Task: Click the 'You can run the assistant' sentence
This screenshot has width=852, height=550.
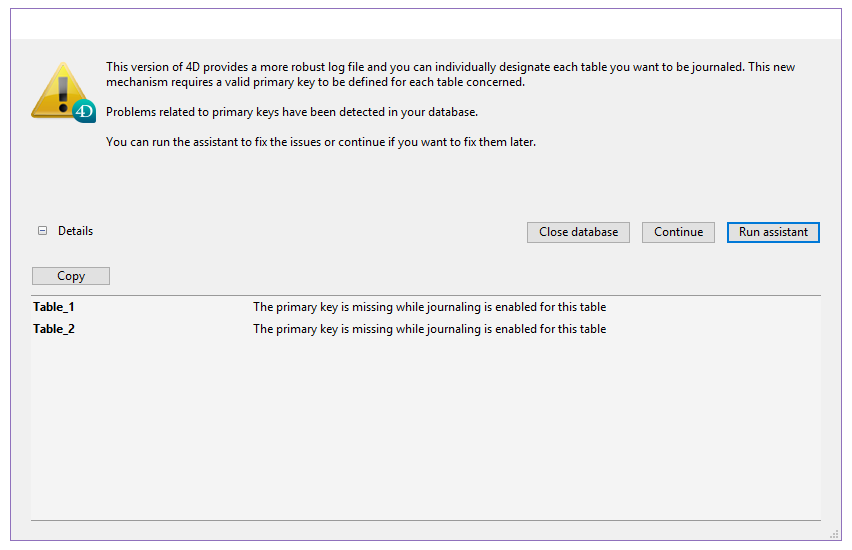Action: (x=321, y=142)
